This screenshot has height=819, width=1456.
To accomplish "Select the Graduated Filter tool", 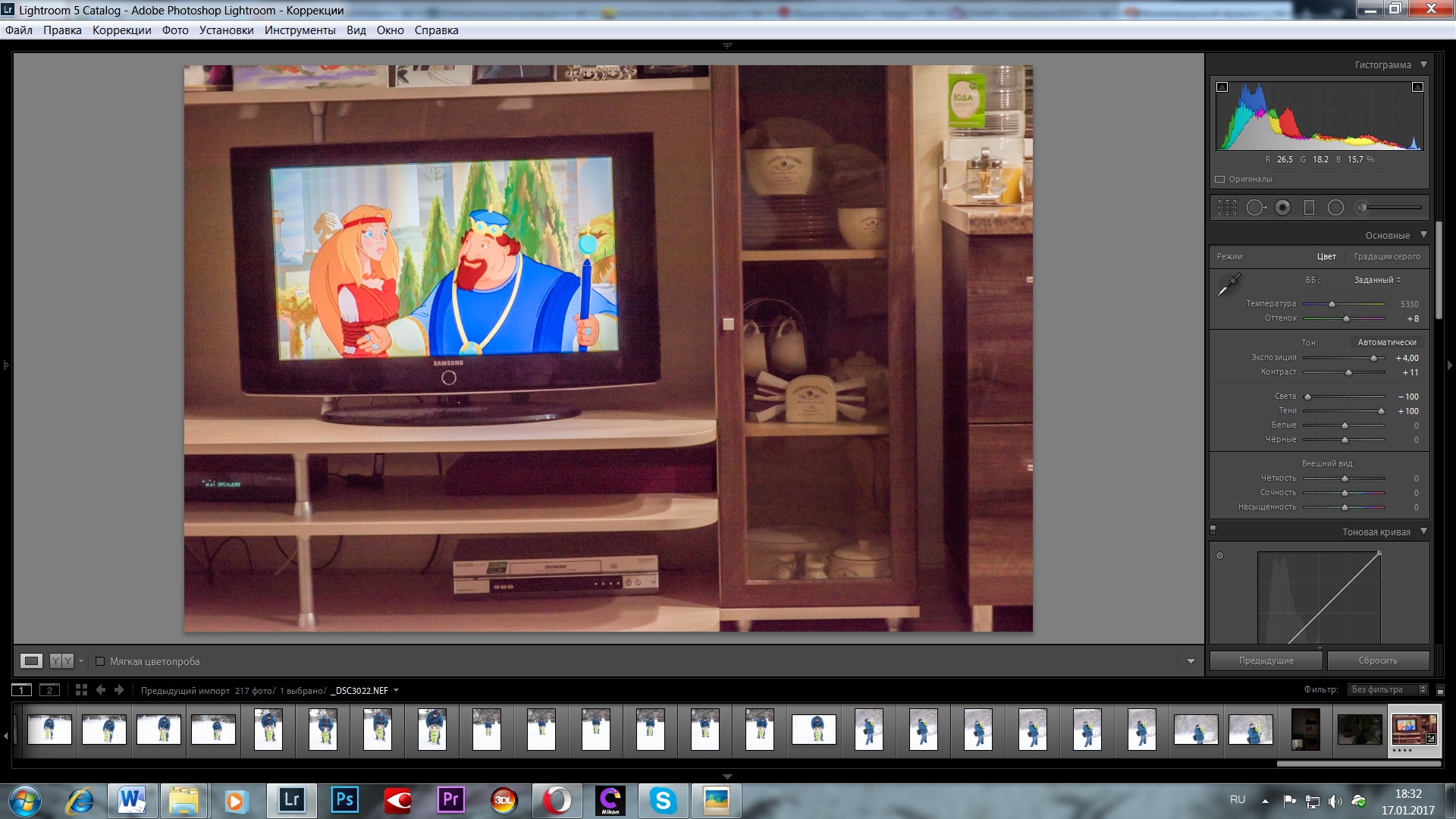I will [1309, 208].
